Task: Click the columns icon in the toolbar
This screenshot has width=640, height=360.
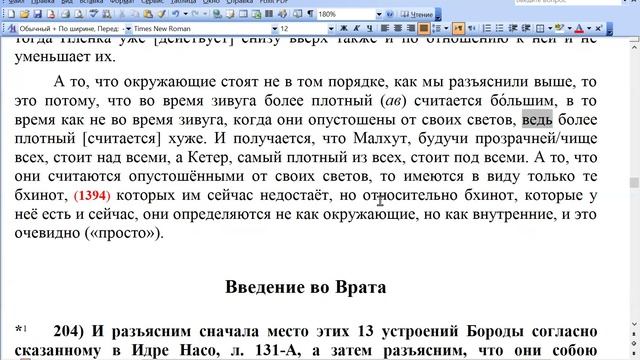Action: 269,14
